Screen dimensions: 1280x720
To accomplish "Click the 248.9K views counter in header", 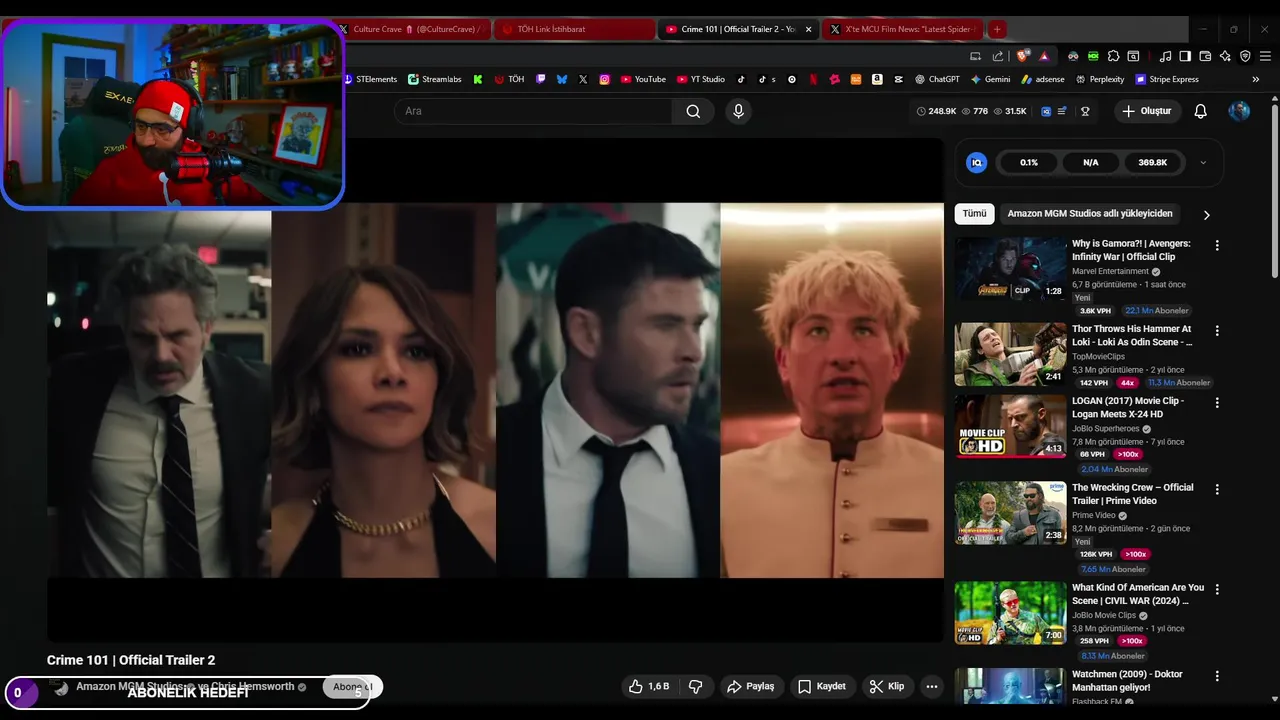I will pyautogui.click(x=937, y=111).
